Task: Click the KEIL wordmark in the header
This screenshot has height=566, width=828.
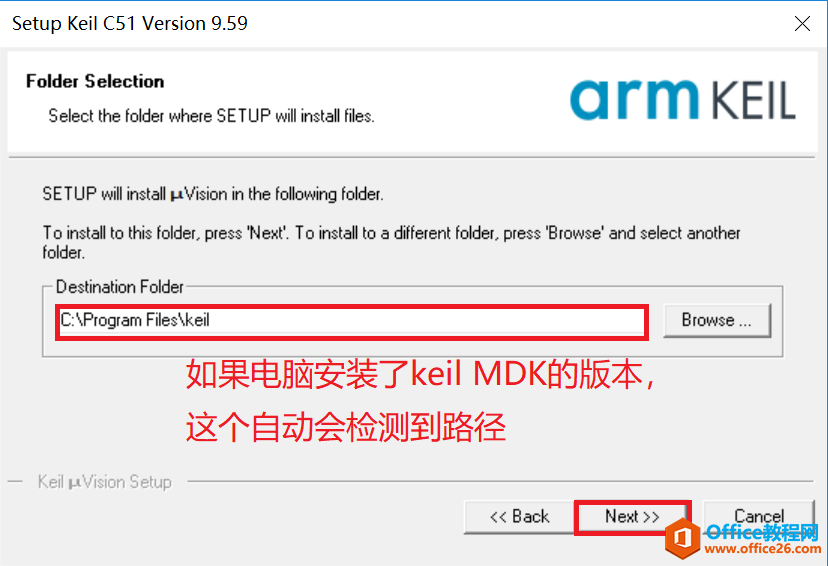Action: (752, 100)
